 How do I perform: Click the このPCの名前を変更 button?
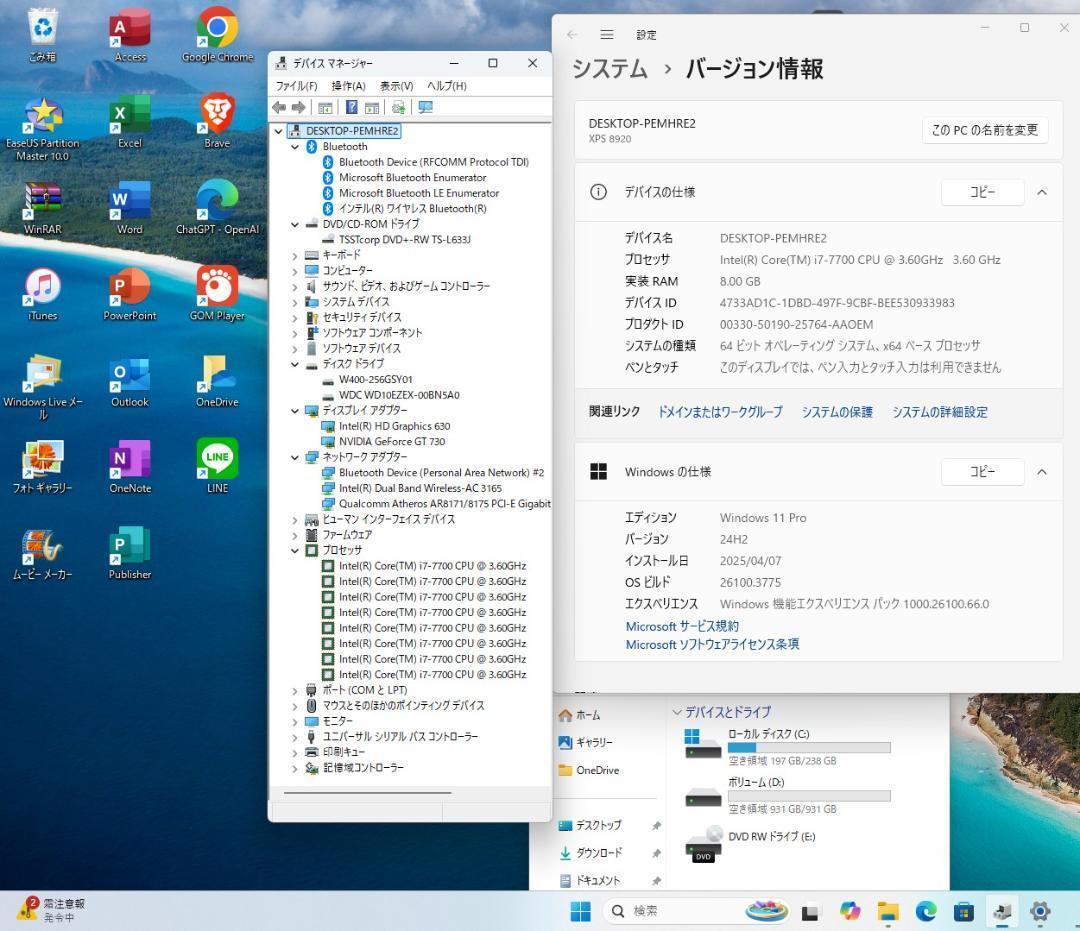click(x=984, y=129)
